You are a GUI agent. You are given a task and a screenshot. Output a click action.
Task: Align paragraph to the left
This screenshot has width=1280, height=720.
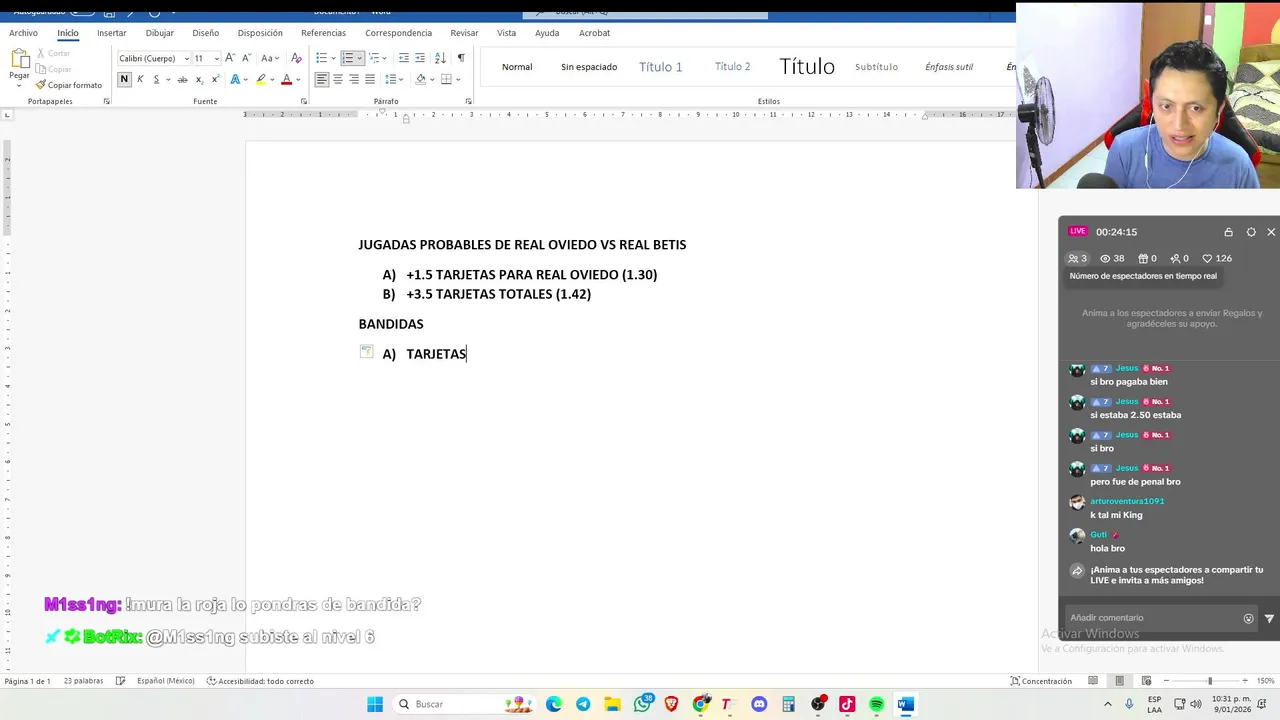(322, 79)
